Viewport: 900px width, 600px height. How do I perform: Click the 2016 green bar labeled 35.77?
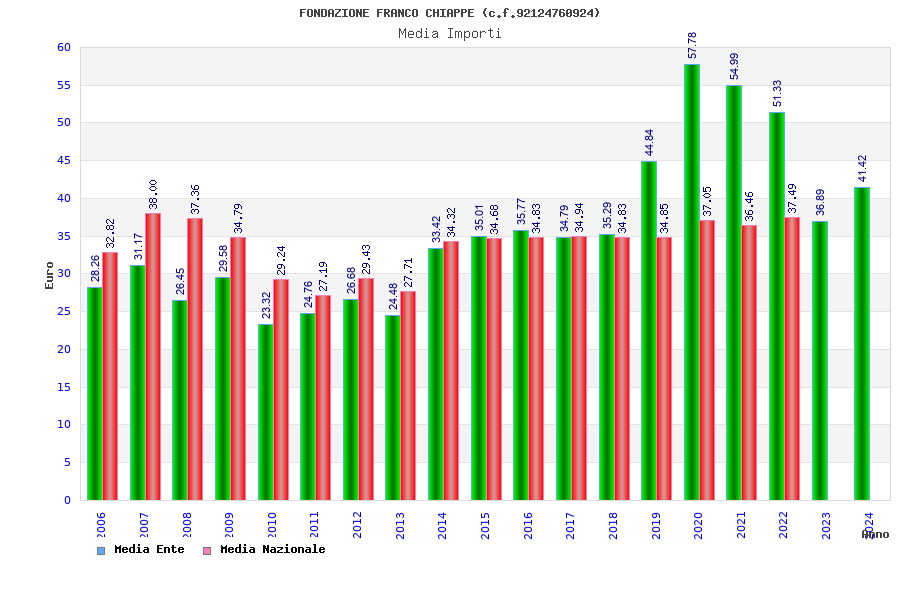[521, 365]
